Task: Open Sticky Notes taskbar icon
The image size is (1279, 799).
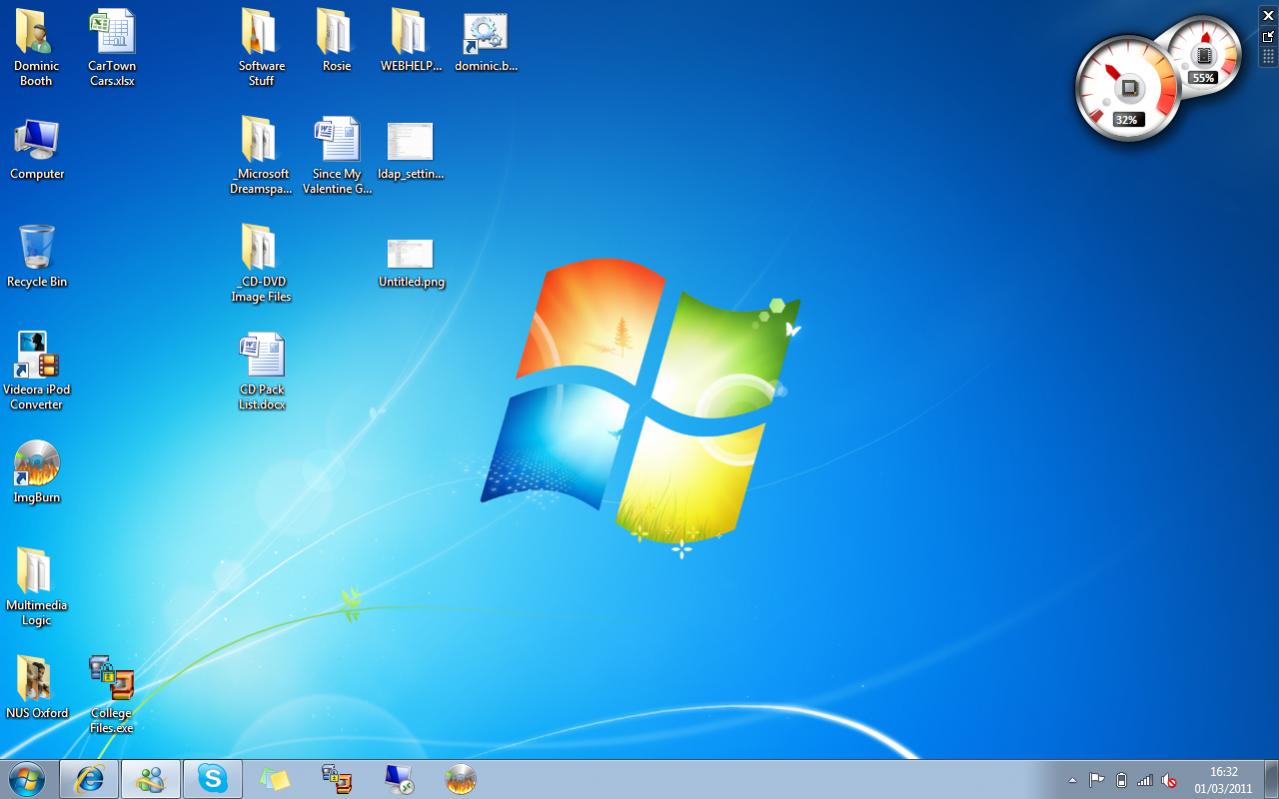Action: click(274, 779)
